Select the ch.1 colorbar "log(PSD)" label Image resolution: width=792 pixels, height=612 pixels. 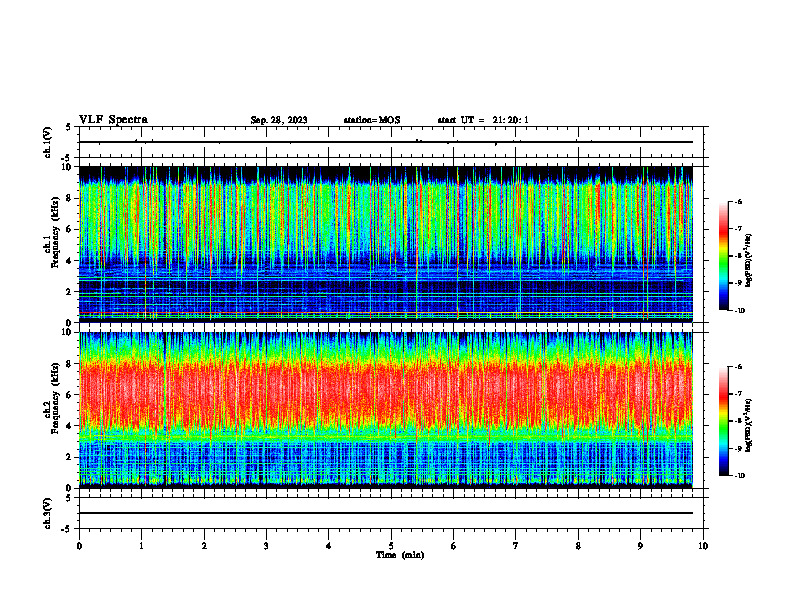pos(749,261)
